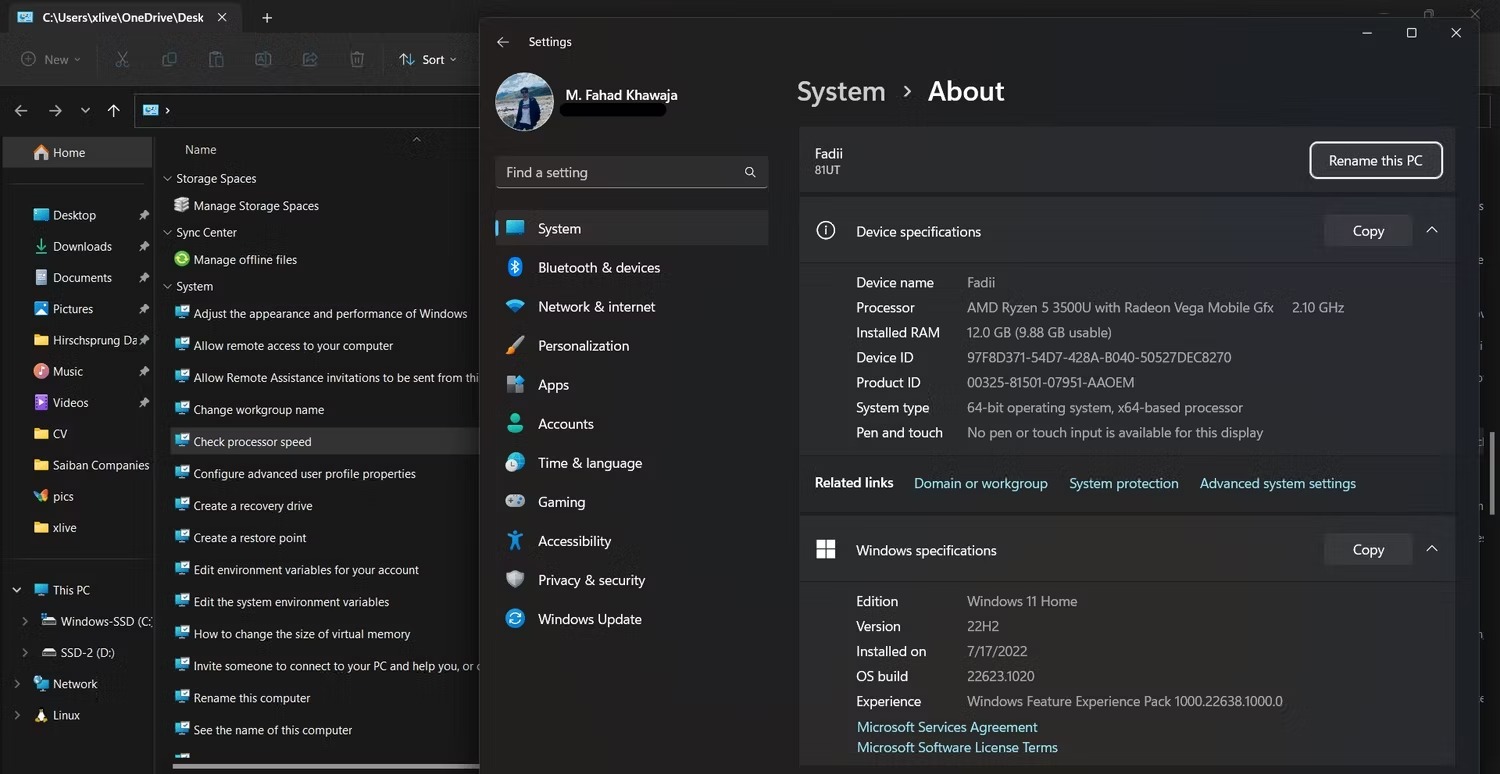Screen dimensions: 1500x774
Task: Expand Linux node in navigation tree
Action: tap(17, 715)
